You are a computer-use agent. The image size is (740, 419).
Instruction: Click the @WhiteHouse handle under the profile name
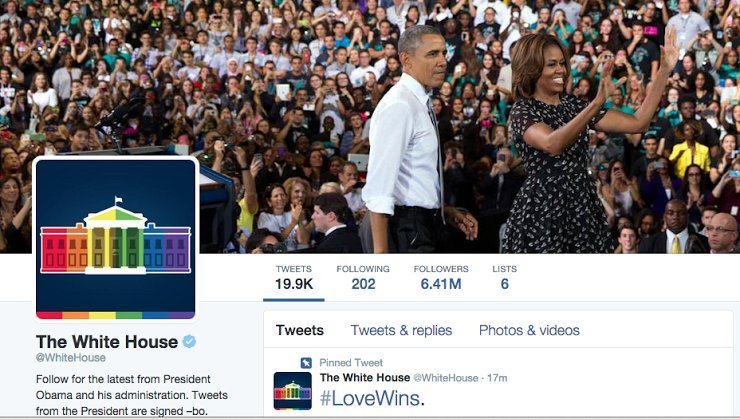point(71,358)
